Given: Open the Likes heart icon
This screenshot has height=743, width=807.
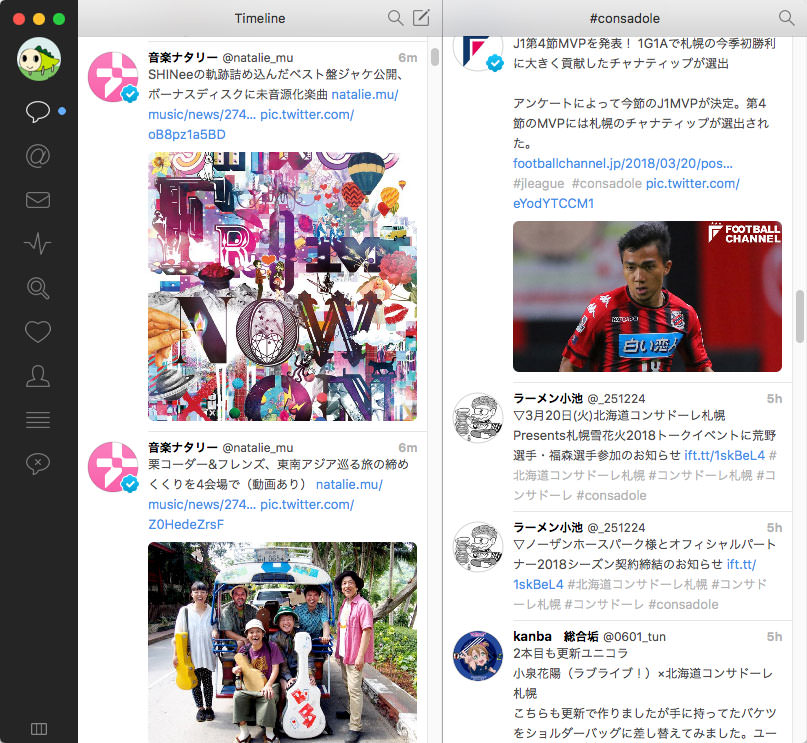Looking at the screenshot, I should 38,332.
